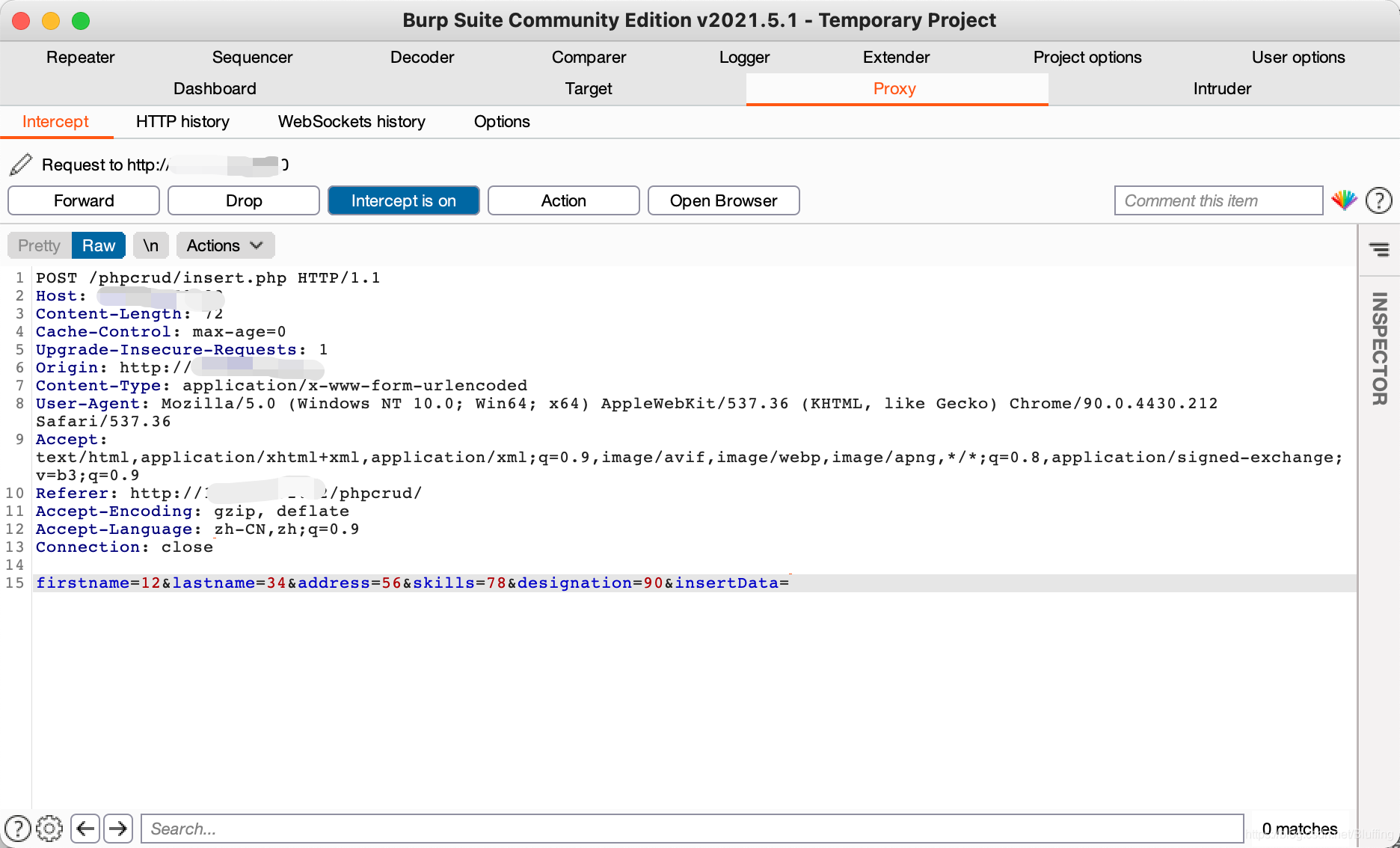Screen dimensions: 1400x848
Task: Open the Project options tab
Action: point(1088,57)
